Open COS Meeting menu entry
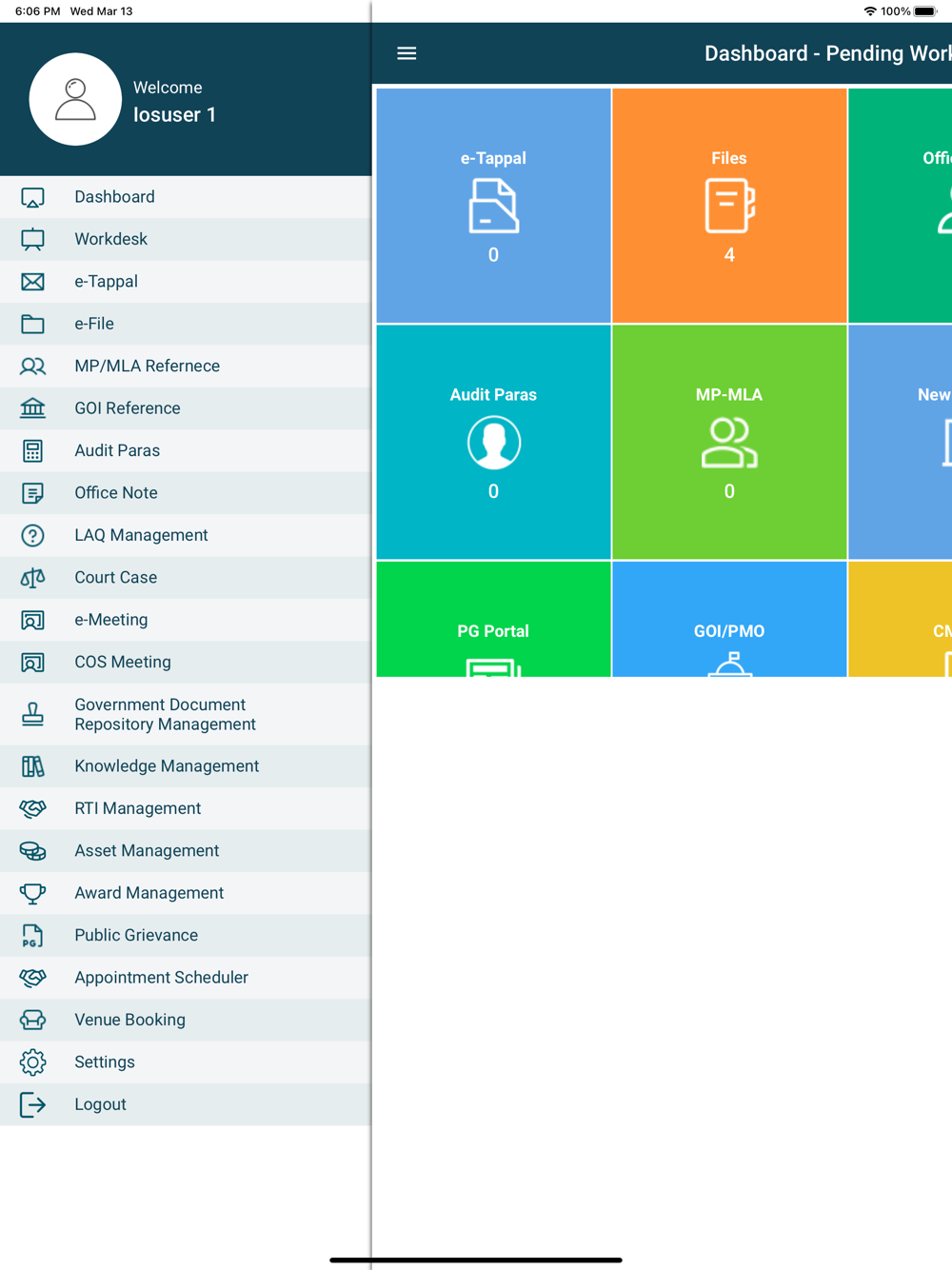Screen dimensions: 952x1270 [x=186, y=663]
